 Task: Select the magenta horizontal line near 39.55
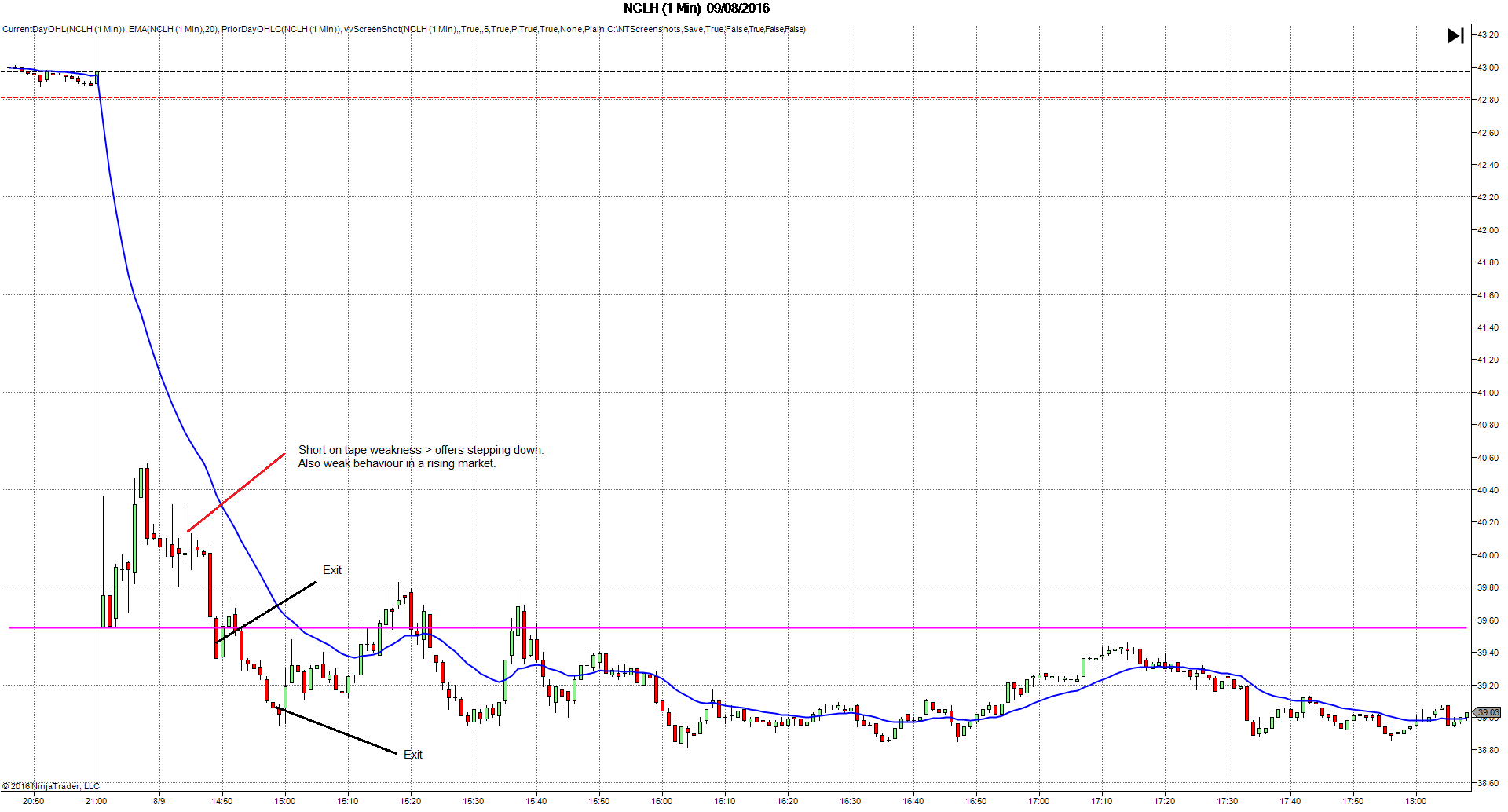[x=738, y=627]
